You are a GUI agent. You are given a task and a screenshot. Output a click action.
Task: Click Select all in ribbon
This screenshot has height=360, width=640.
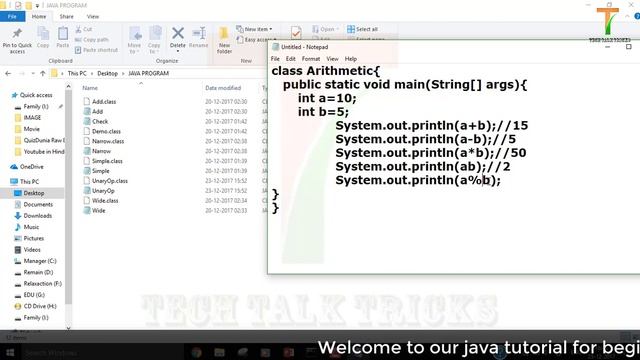coord(362,29)
